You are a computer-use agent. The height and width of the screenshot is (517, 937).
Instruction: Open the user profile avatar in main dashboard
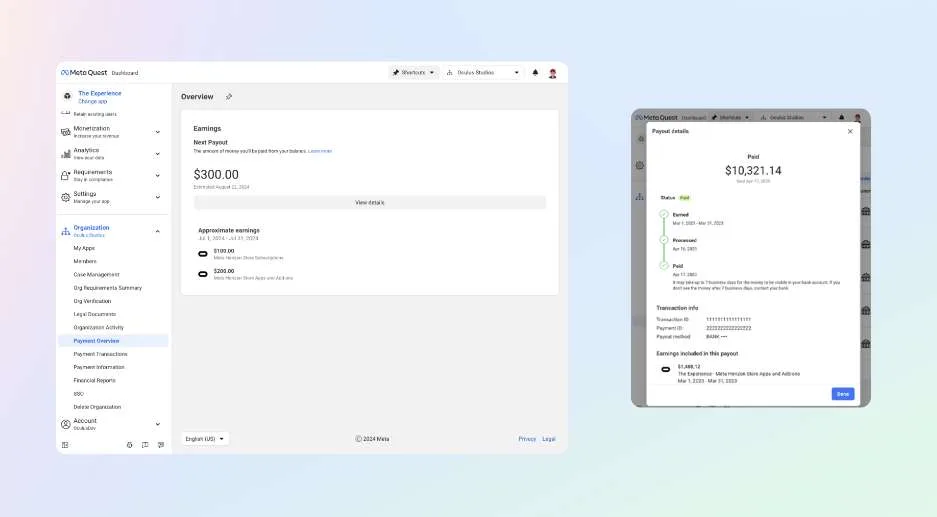pyautogui.click(x=553, y=73)
